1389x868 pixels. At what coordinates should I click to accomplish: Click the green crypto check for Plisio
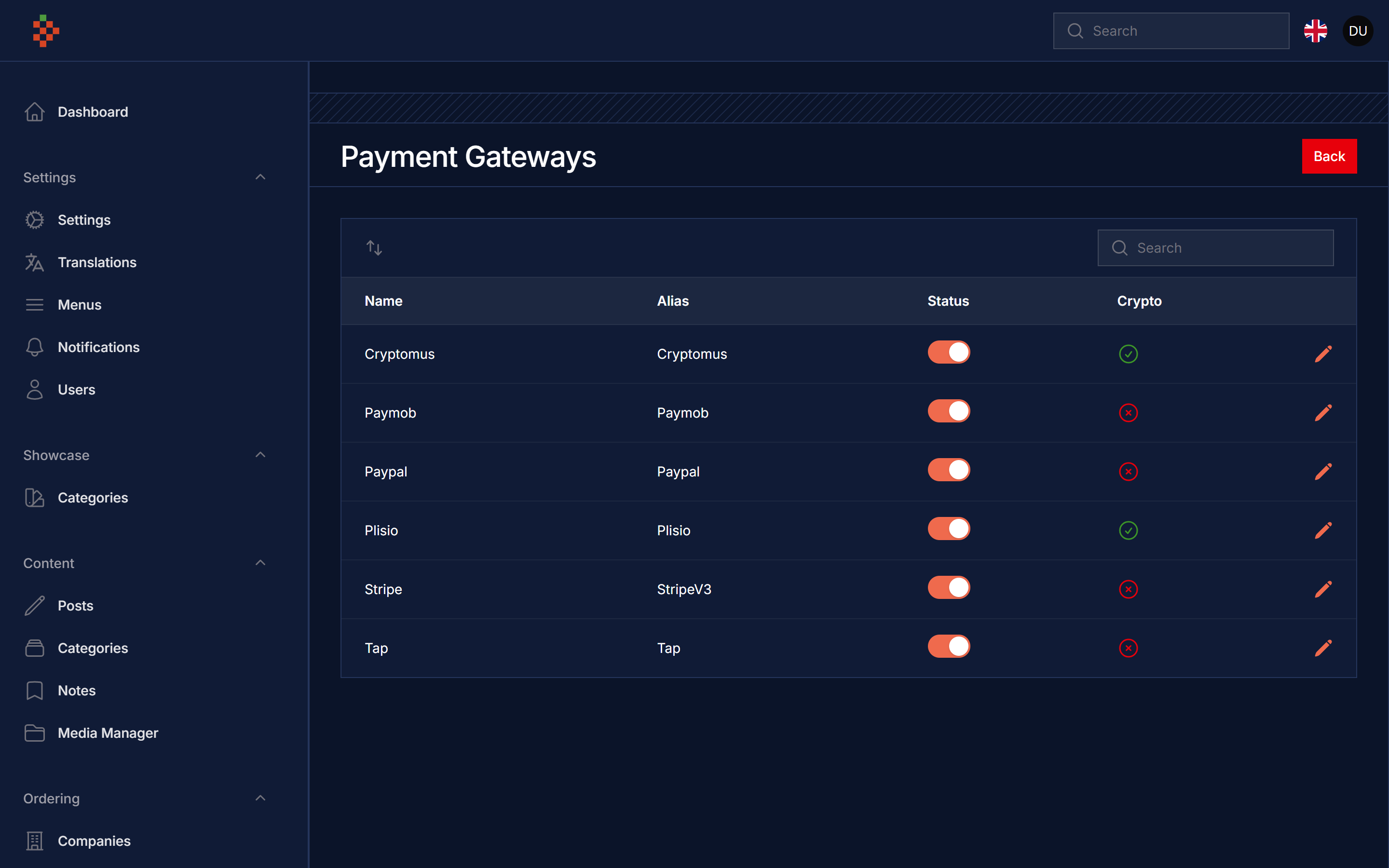1128,530
